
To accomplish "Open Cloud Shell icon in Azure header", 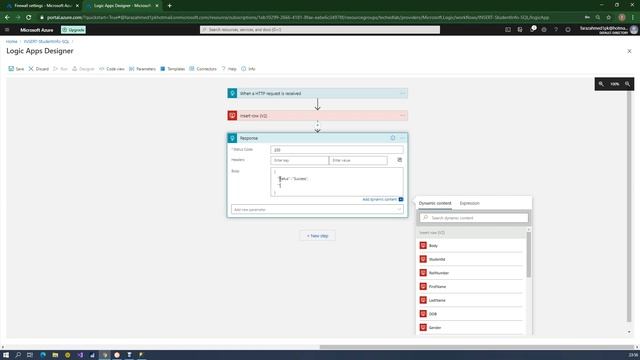I will click(508, 30).
